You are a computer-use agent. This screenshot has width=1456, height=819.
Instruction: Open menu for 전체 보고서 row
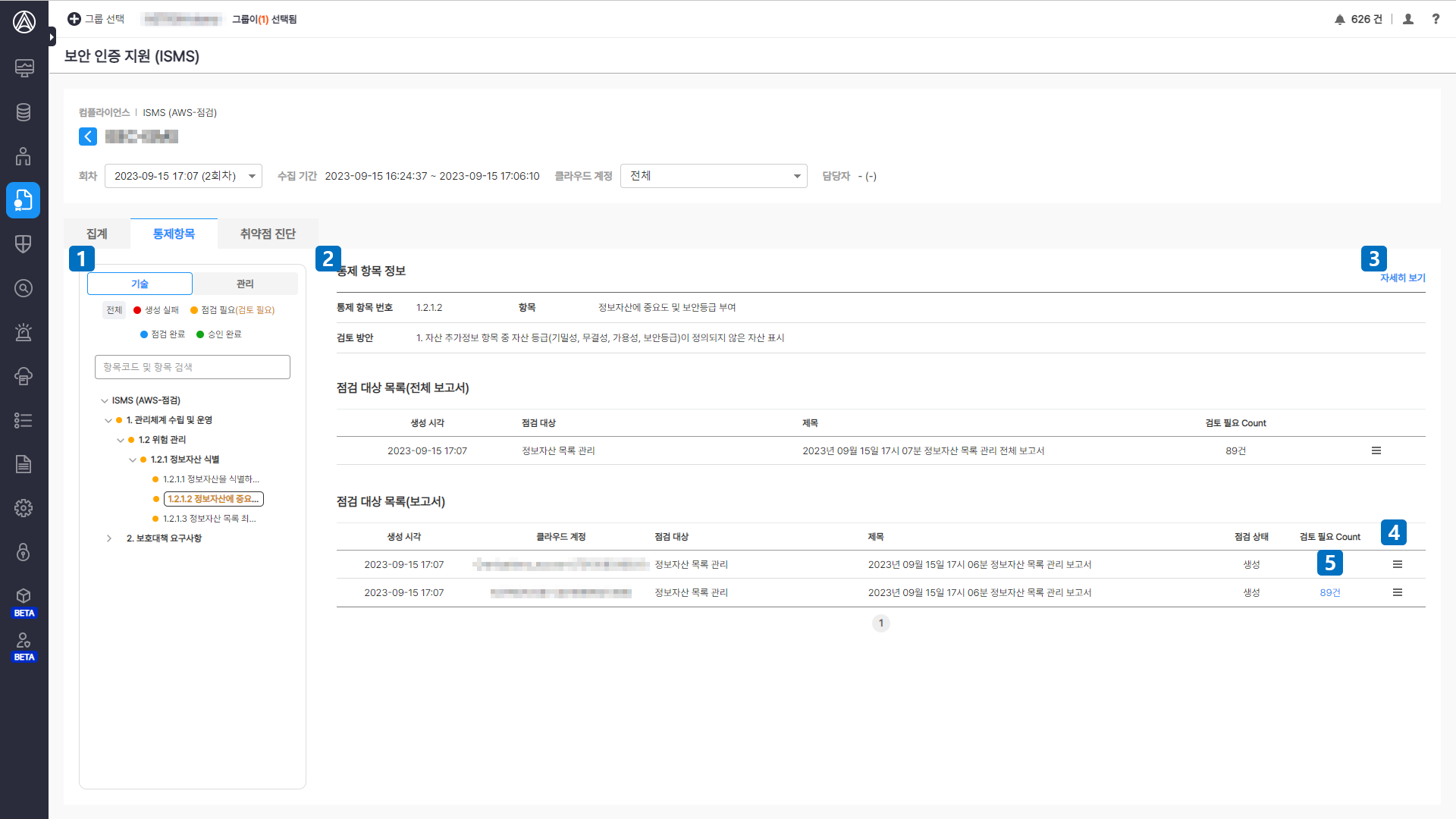[1376, 451]
